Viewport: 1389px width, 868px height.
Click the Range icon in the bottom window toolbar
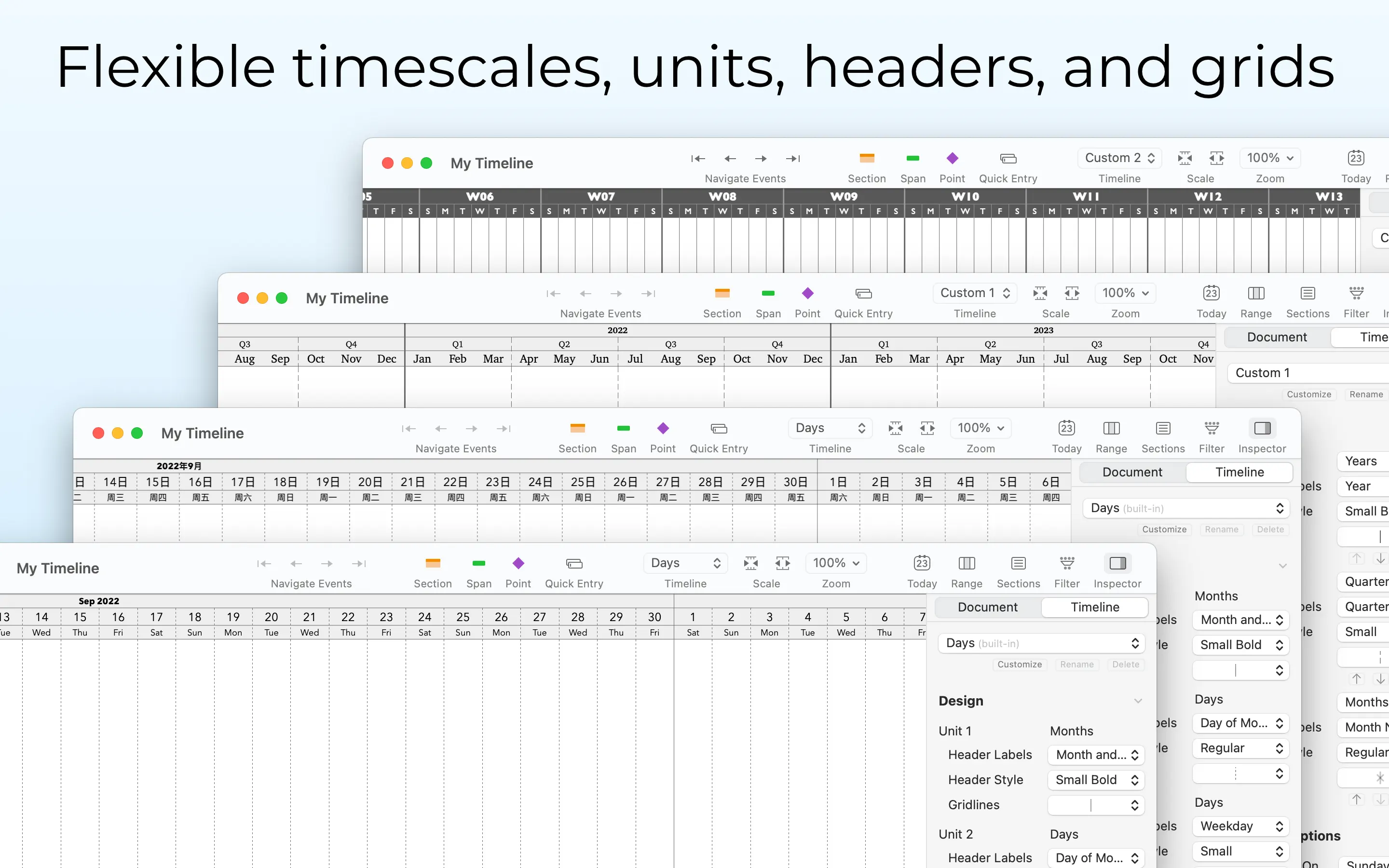[967, 563]
